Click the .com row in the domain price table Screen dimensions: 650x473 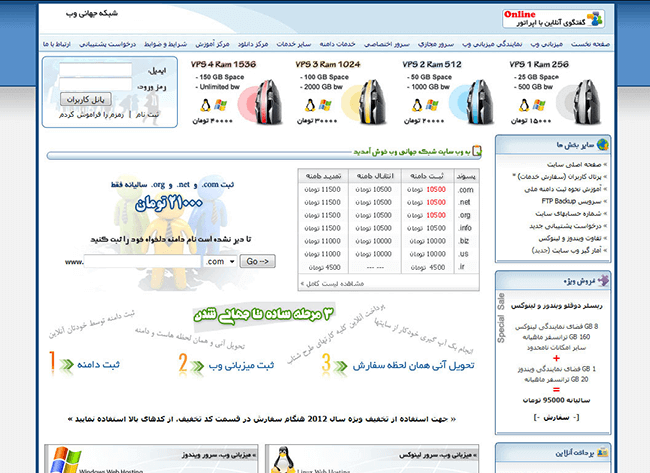(x=388, y=189)
